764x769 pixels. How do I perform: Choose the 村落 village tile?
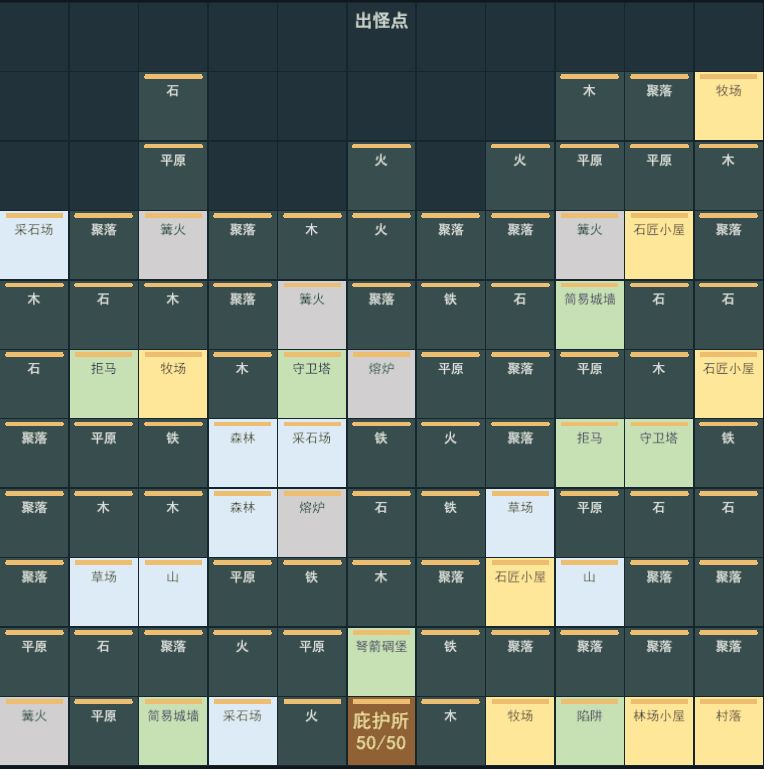[728, 731]
